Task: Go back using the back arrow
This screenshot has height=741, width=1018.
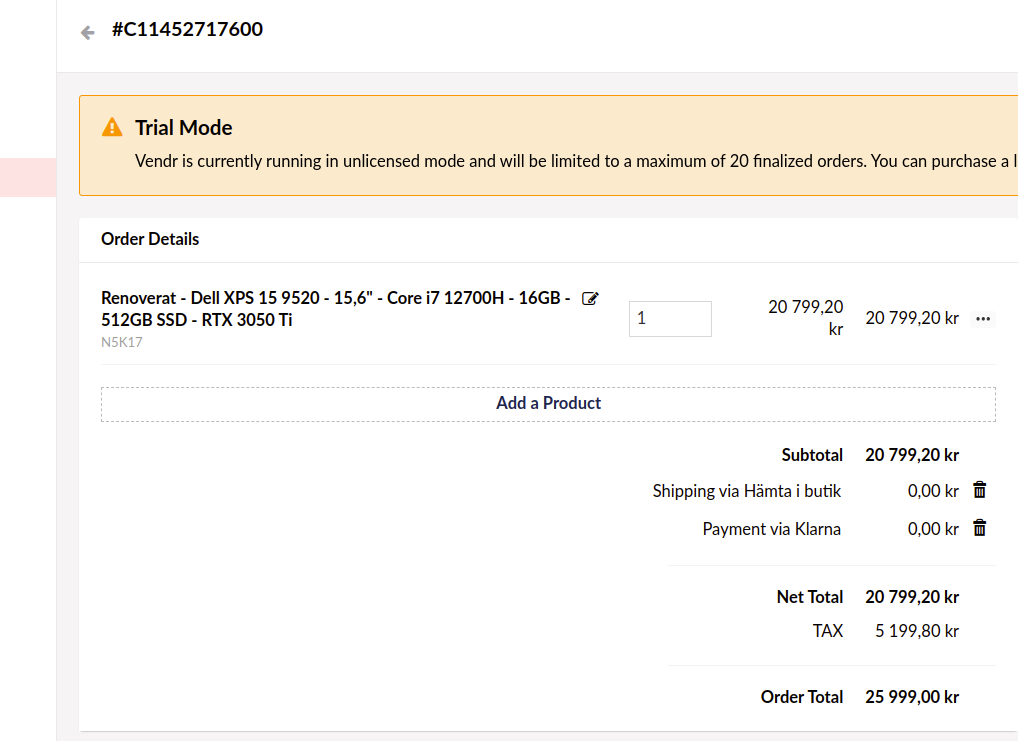Action: (x=87, y=32)
